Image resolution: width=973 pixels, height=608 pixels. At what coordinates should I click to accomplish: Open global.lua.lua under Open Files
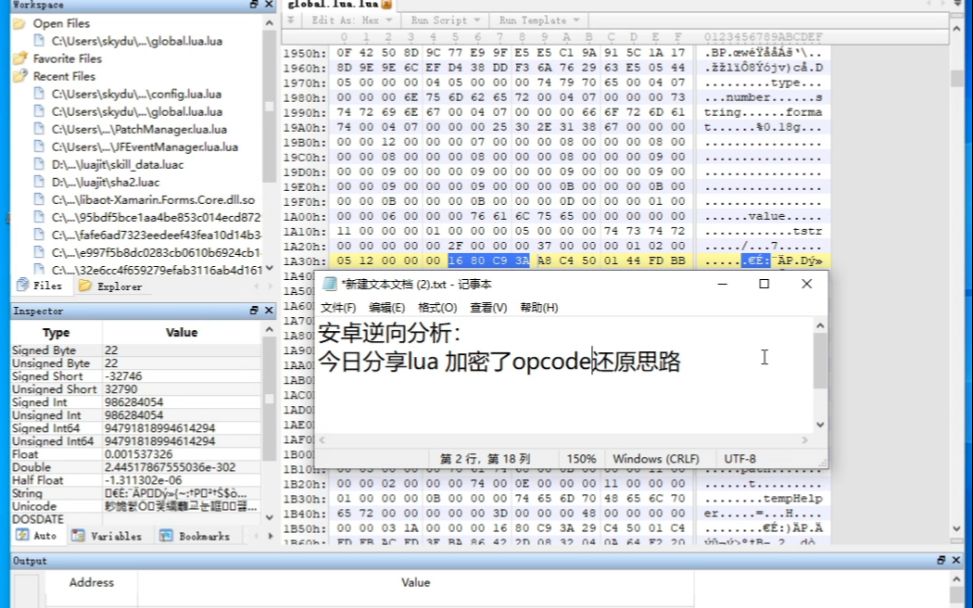click(x=137, y=42)
